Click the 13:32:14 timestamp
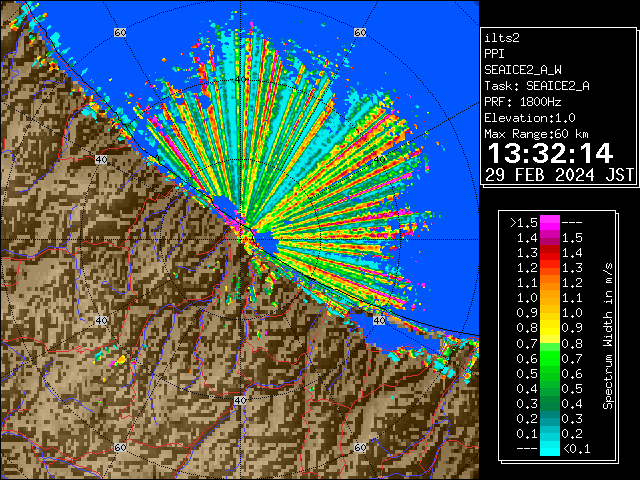The image size is (640, 480). (x=550, y=153)
